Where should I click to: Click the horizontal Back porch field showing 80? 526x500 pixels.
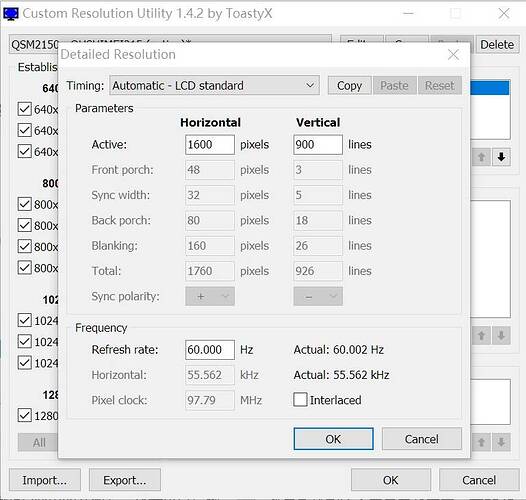[210, 220]
